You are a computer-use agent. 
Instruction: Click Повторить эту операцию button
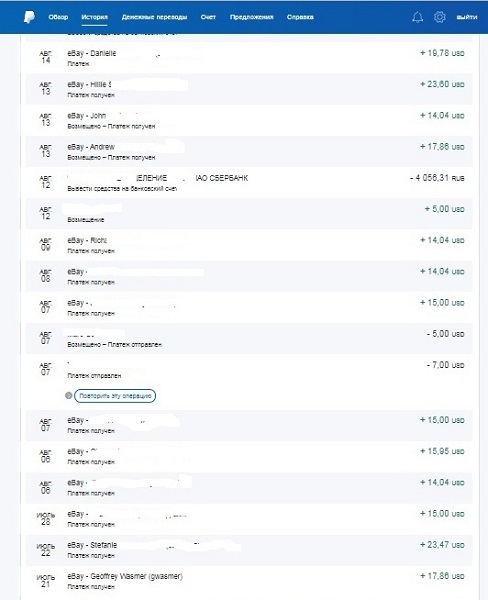(115, 396)
